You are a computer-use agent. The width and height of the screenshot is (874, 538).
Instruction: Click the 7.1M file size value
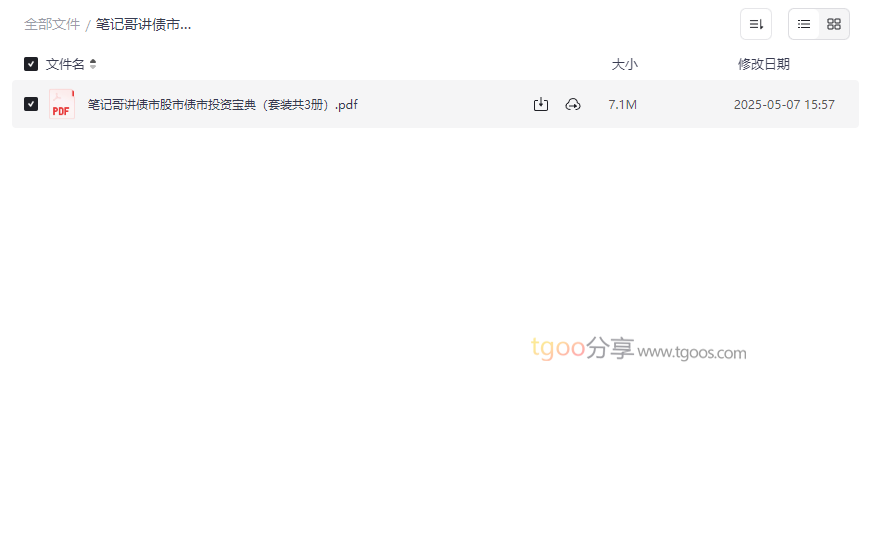click(x=622, y=104)
